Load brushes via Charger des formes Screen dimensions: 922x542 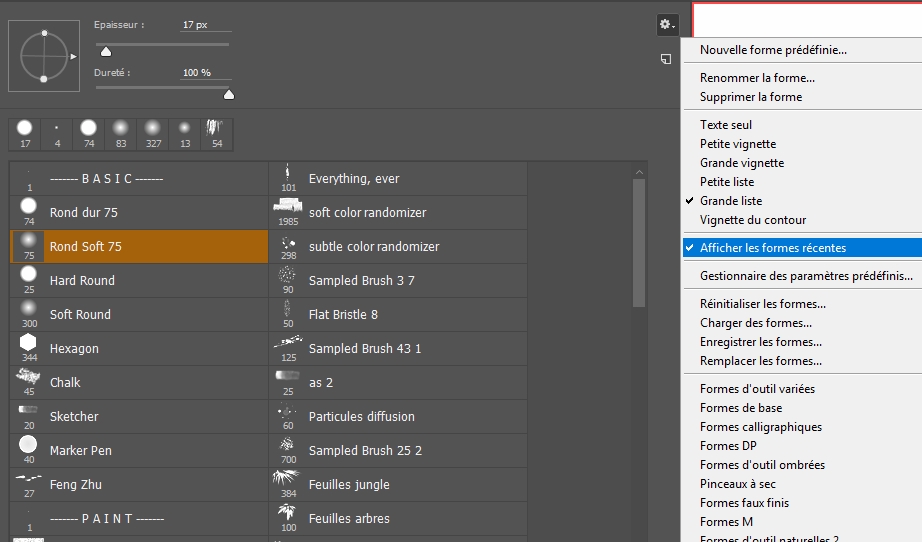[x=755, y=323]
